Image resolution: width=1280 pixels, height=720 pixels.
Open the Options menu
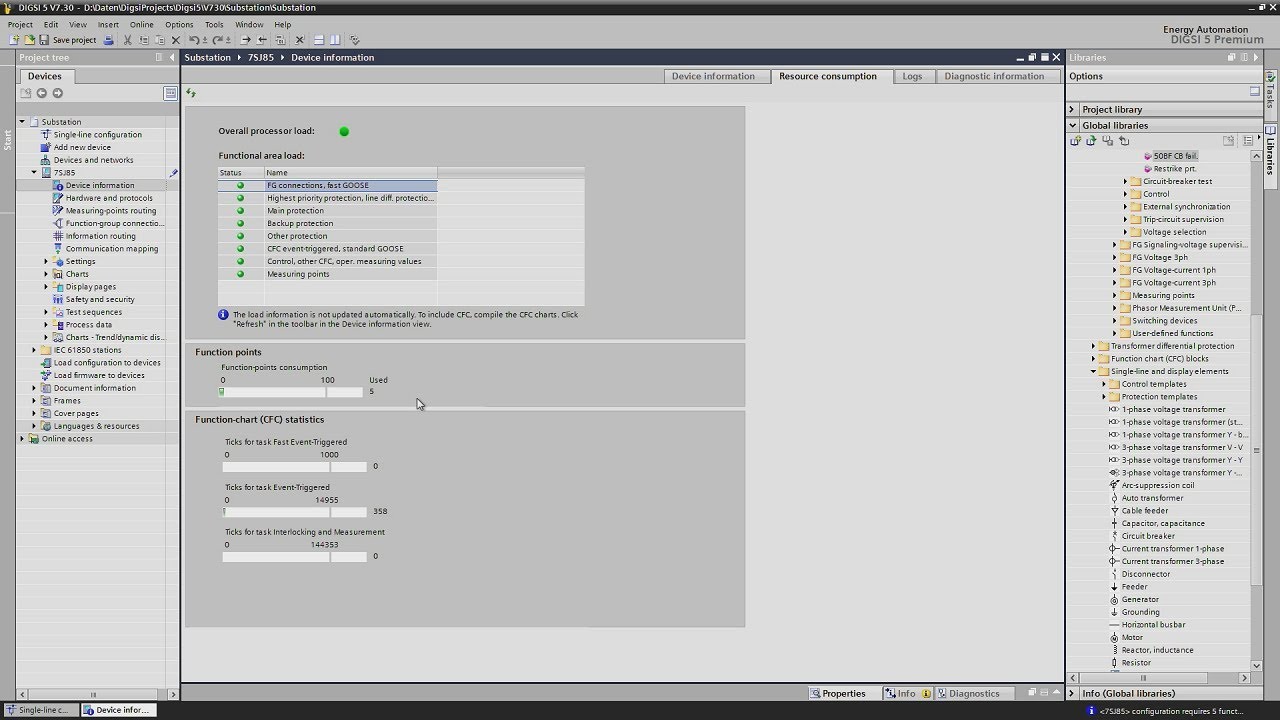179,24
